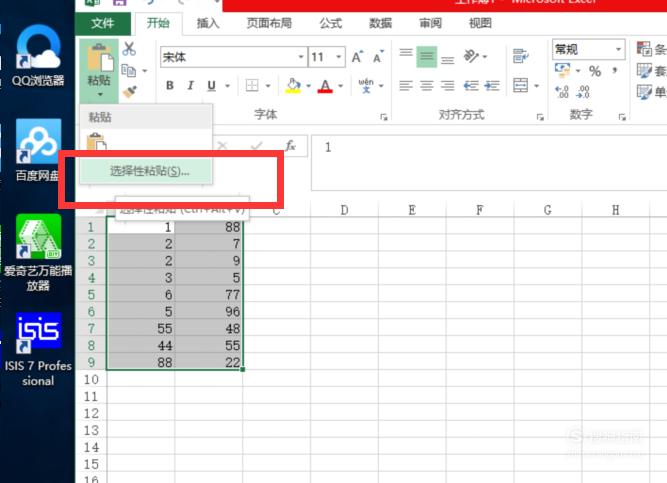Open 字体 group dialog launcher
This screenshot has width=667, height=483.
tap(384, 117)
